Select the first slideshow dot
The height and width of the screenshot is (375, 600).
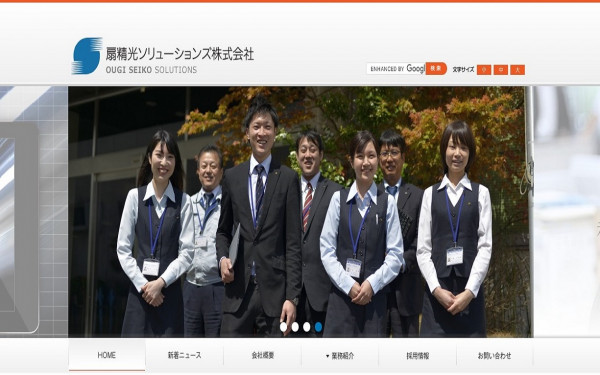(x=284, y=327)
